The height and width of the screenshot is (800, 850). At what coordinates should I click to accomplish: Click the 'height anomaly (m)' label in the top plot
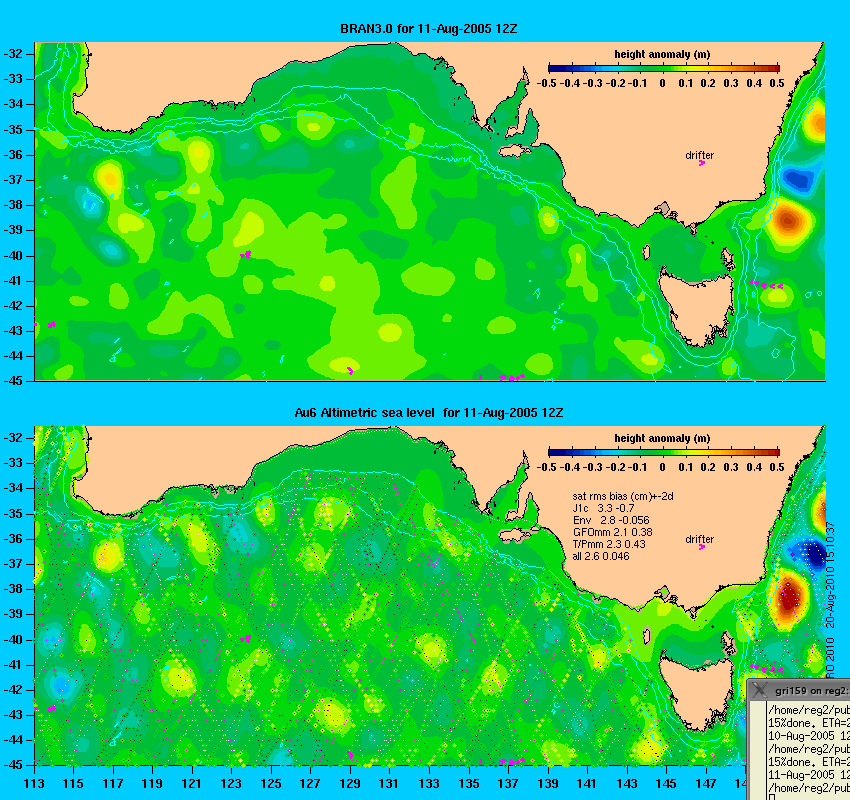(x=662, y=54)
